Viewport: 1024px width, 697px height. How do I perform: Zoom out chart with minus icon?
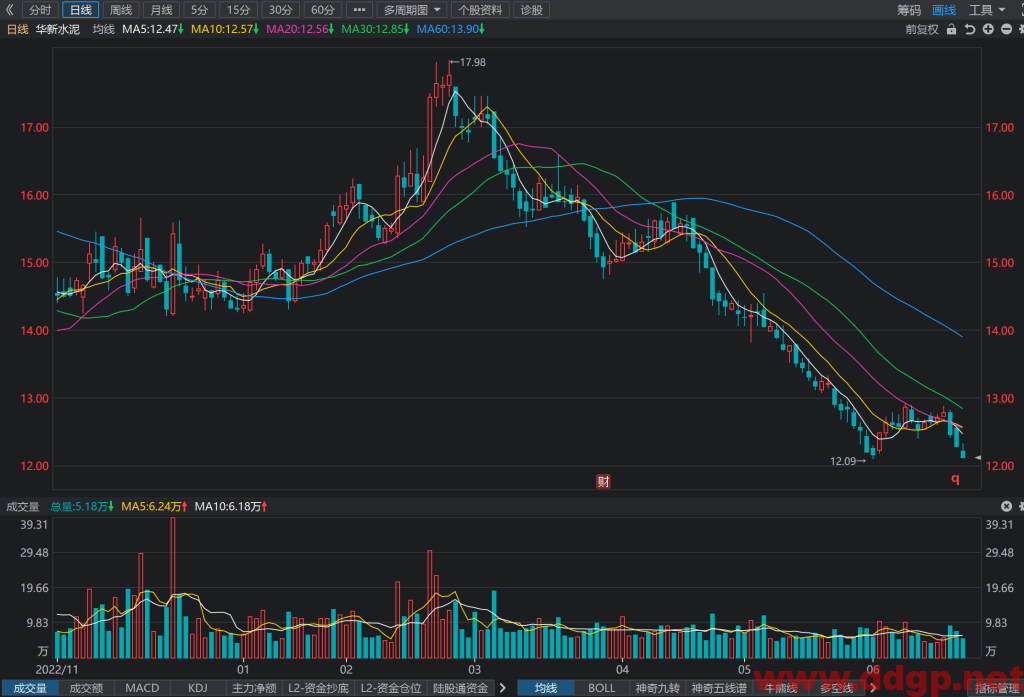click(x=1006, y=29)
